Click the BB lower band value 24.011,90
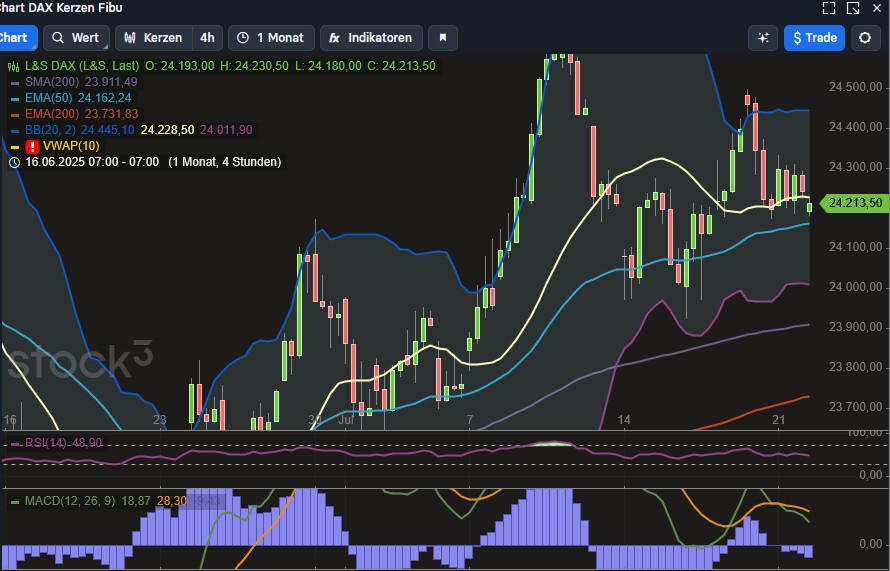 (x=226, y=130)
